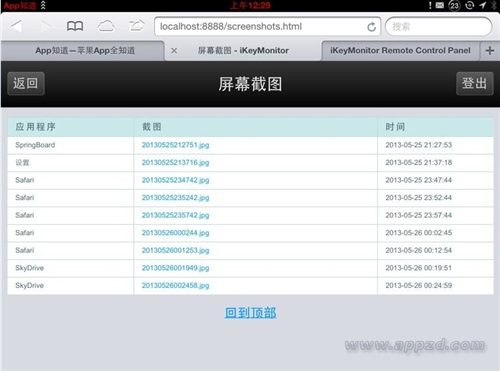Open screenshot 20130525235742.jpg
500x371 pixels.
coord(175,215)
